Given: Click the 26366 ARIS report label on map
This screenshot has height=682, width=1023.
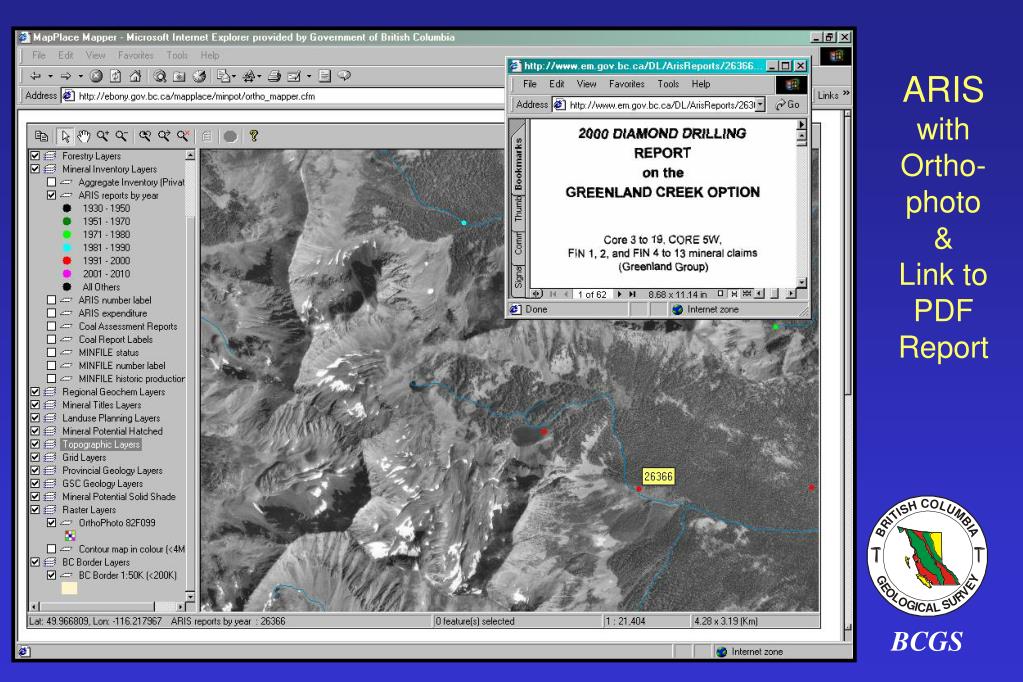Looking at the screenshot, I should coord(658,476).
